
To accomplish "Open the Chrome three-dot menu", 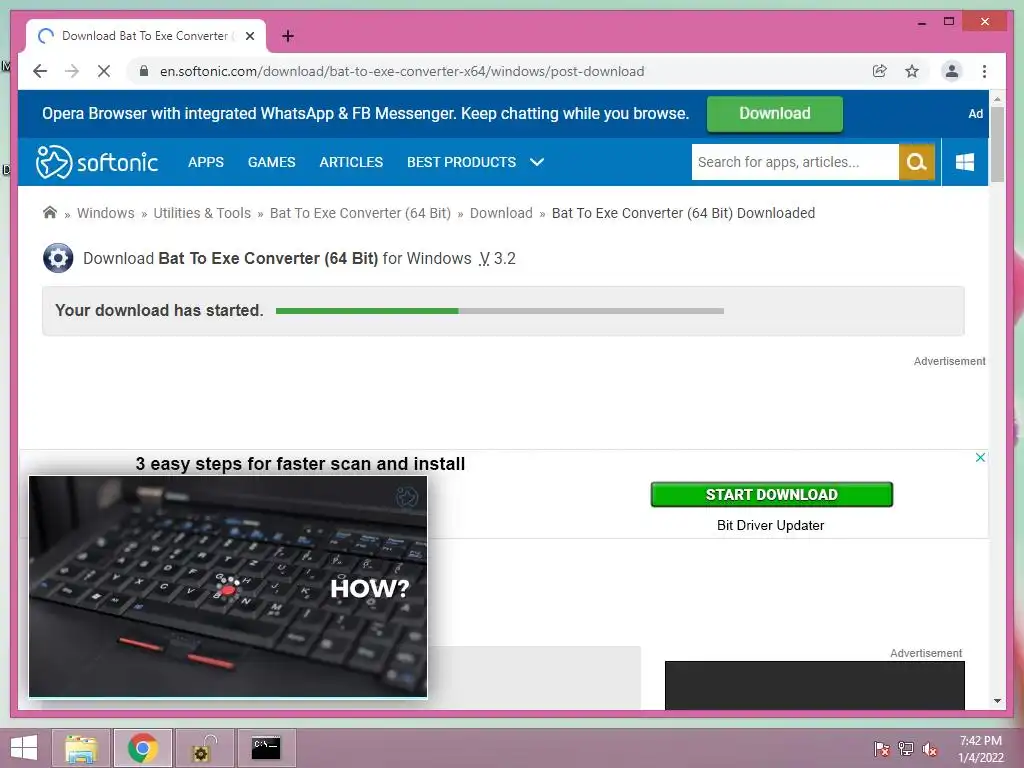I will click(984, 71).
